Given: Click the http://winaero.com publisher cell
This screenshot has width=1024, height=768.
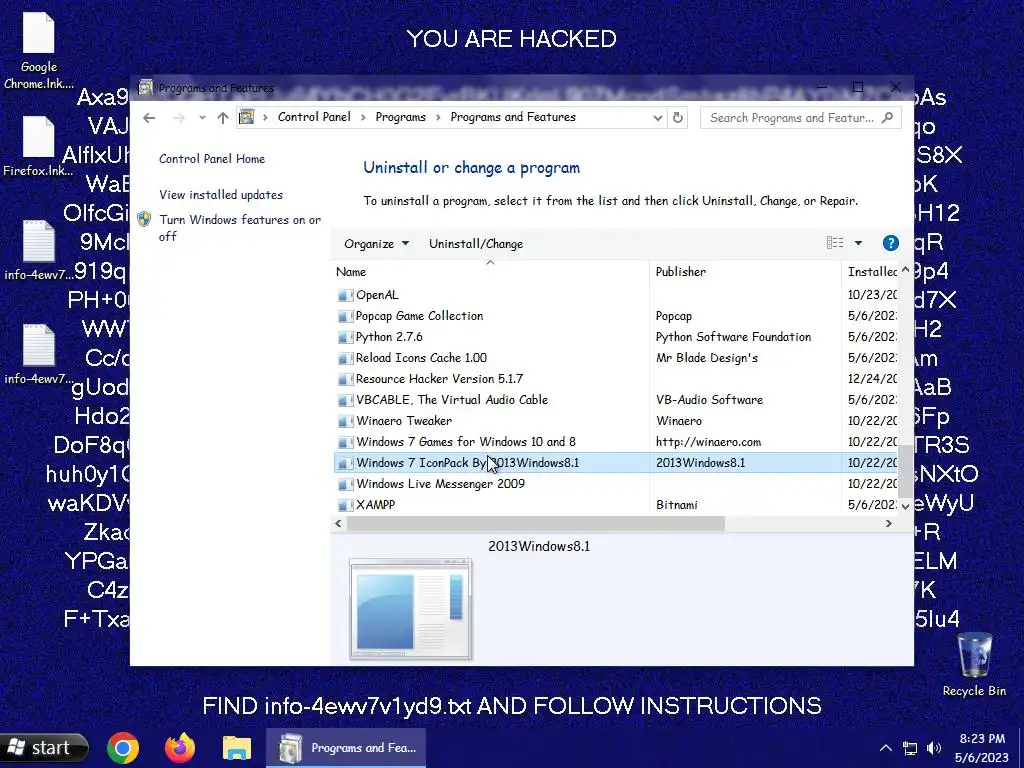Looking at the screenshot, I should [x=709, y=442].
